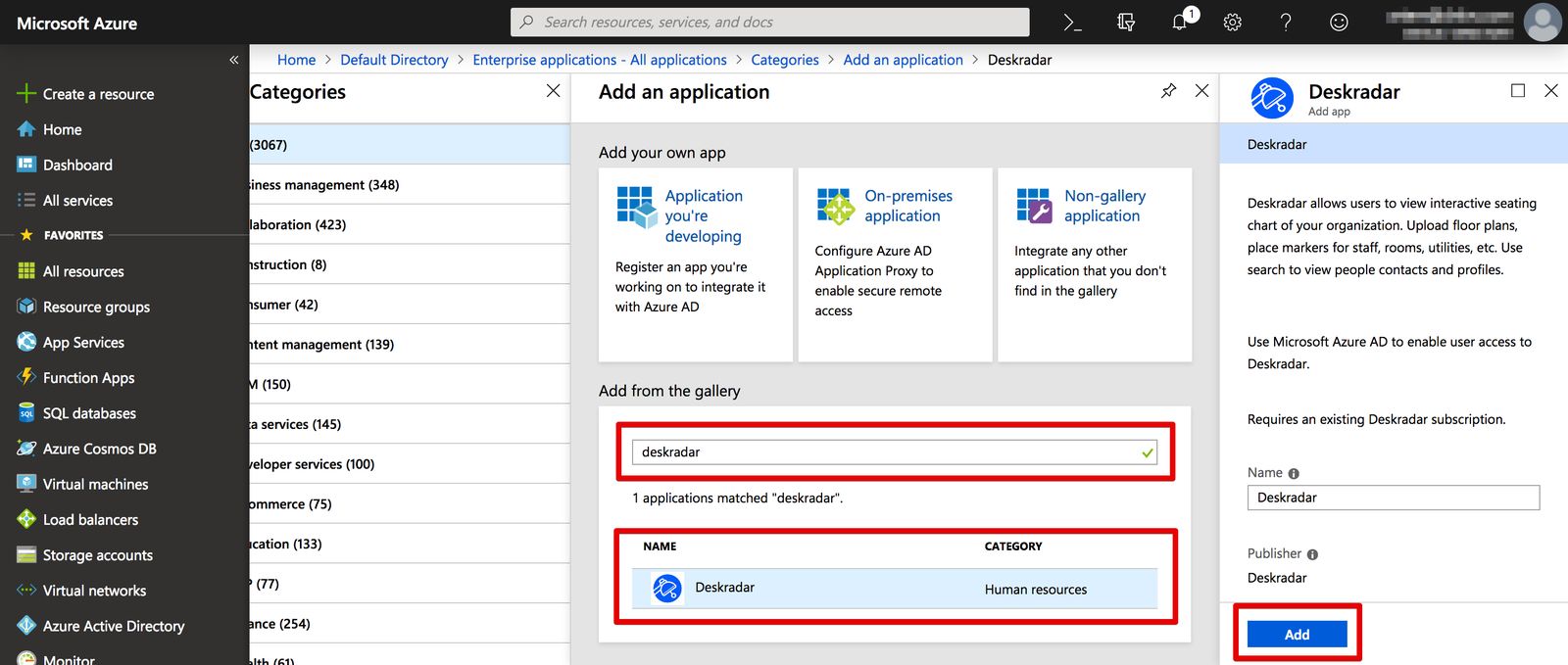Screen dimensions: 1568x665
Task: Collapse the left sidebar with chevron
Action: pos(234,60)
